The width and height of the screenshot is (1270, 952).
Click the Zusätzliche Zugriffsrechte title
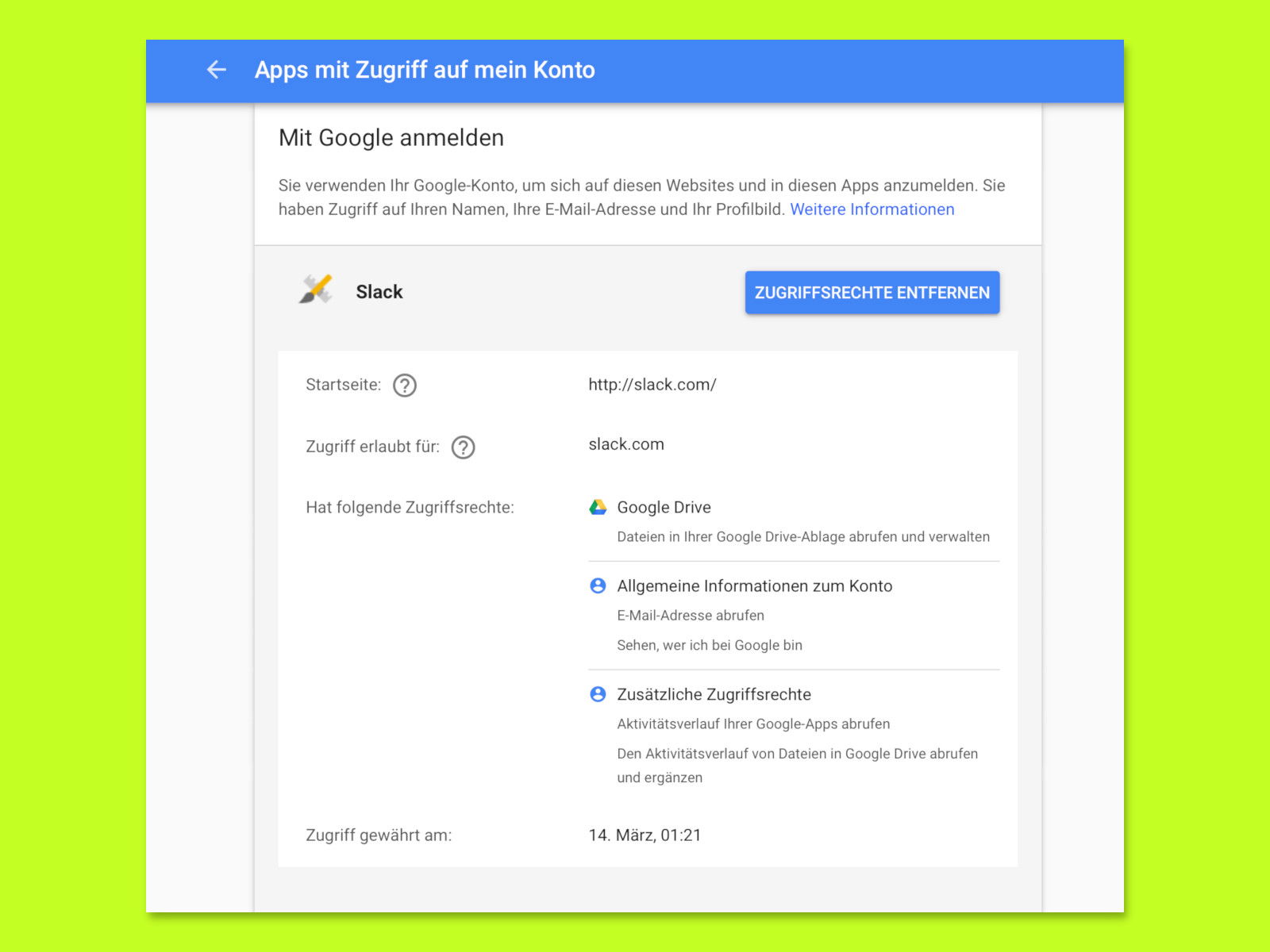(714, 695)
